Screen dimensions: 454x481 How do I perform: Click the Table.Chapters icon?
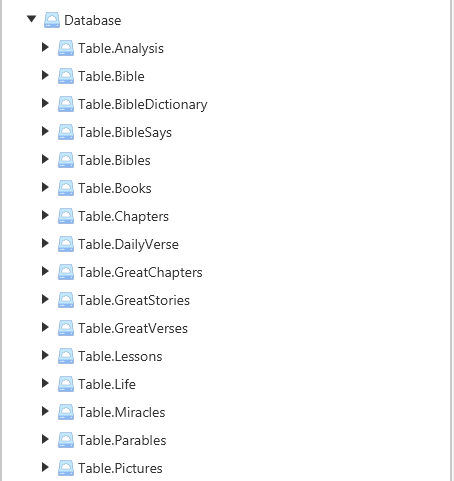(66, 216)
